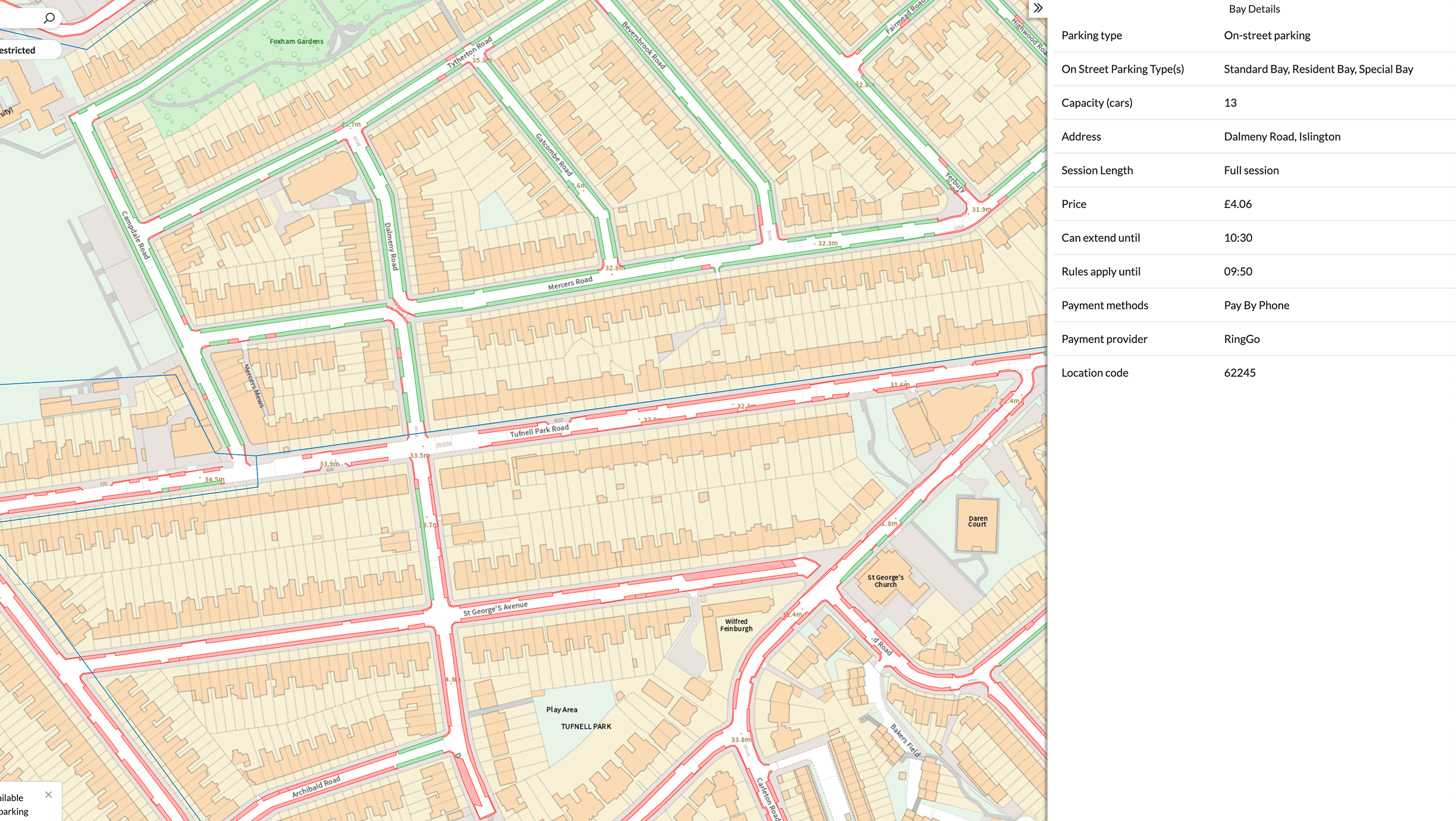
Task: Click the Mercers Road street label
Action: click(x=570, y=284)
